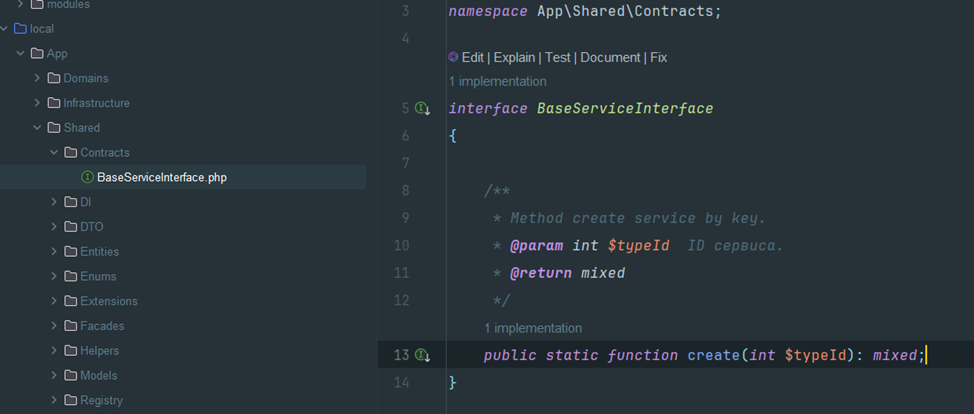Click the Edit AI action link
This screenshot has width=974, height=414.
tap(473, 57)
